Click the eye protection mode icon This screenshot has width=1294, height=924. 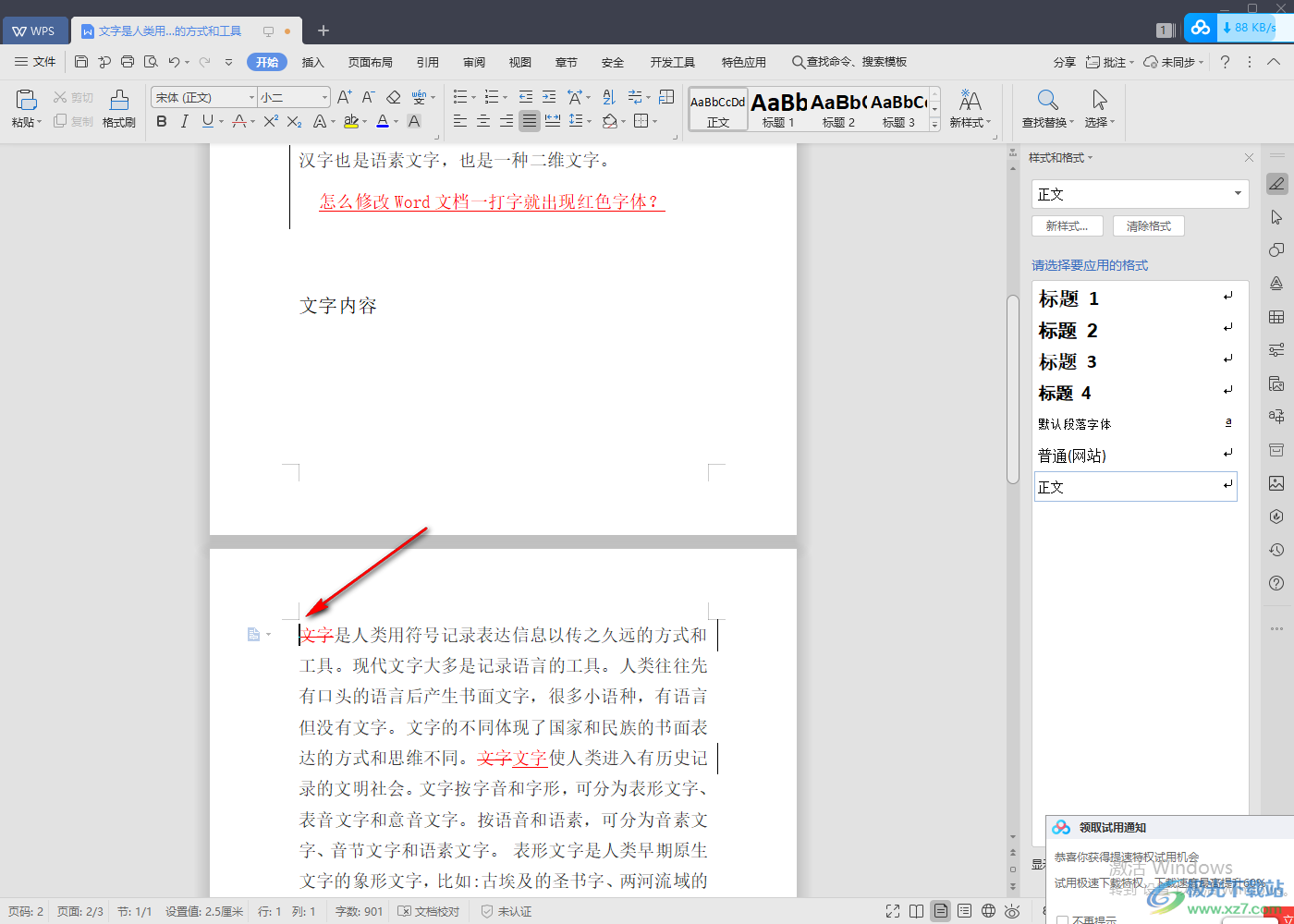point(1012,911)
